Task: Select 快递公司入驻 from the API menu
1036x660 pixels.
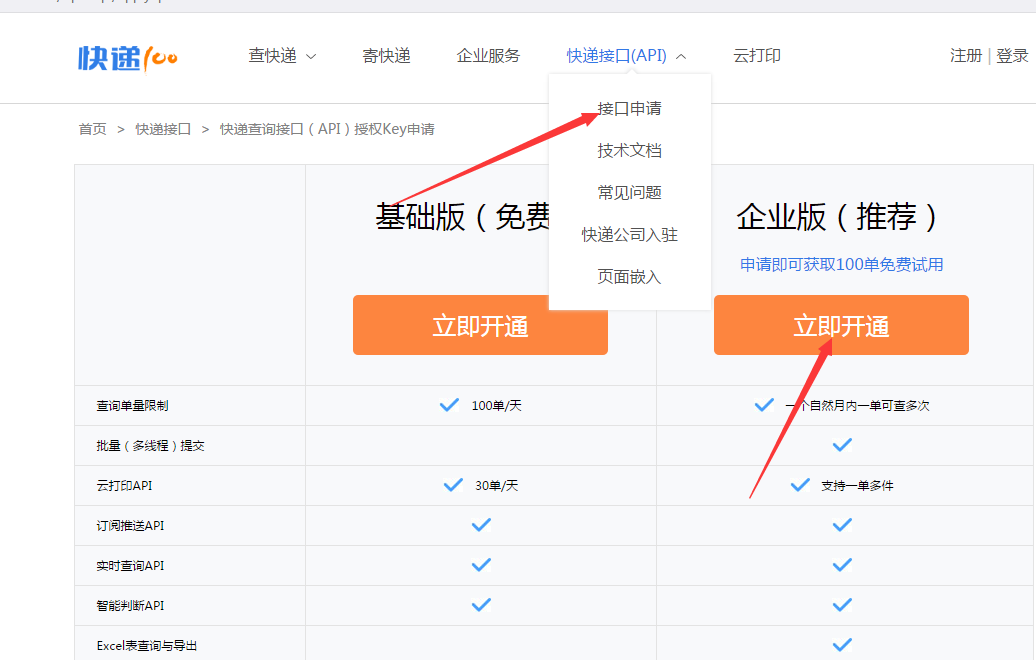Action: [630, 234]
